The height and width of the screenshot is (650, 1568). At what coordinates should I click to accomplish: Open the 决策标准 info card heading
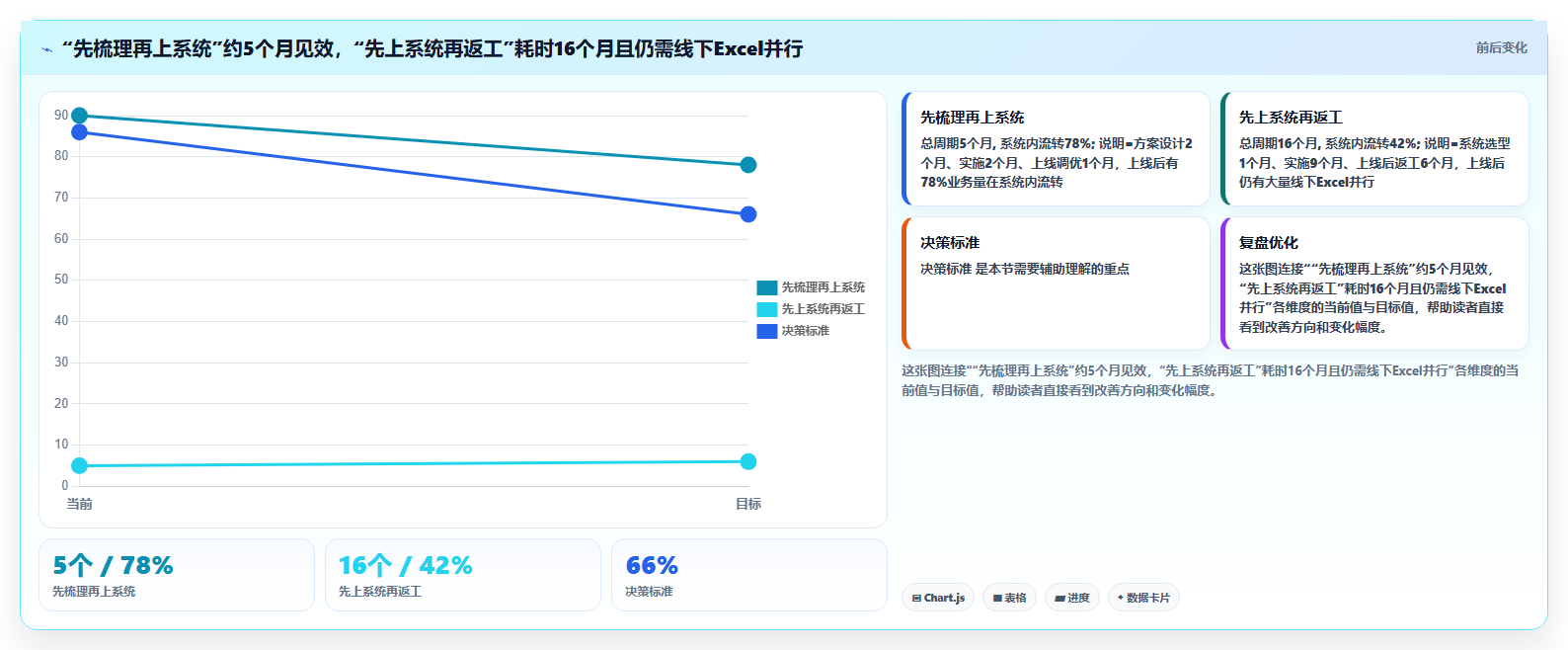[x=950, y=242]
